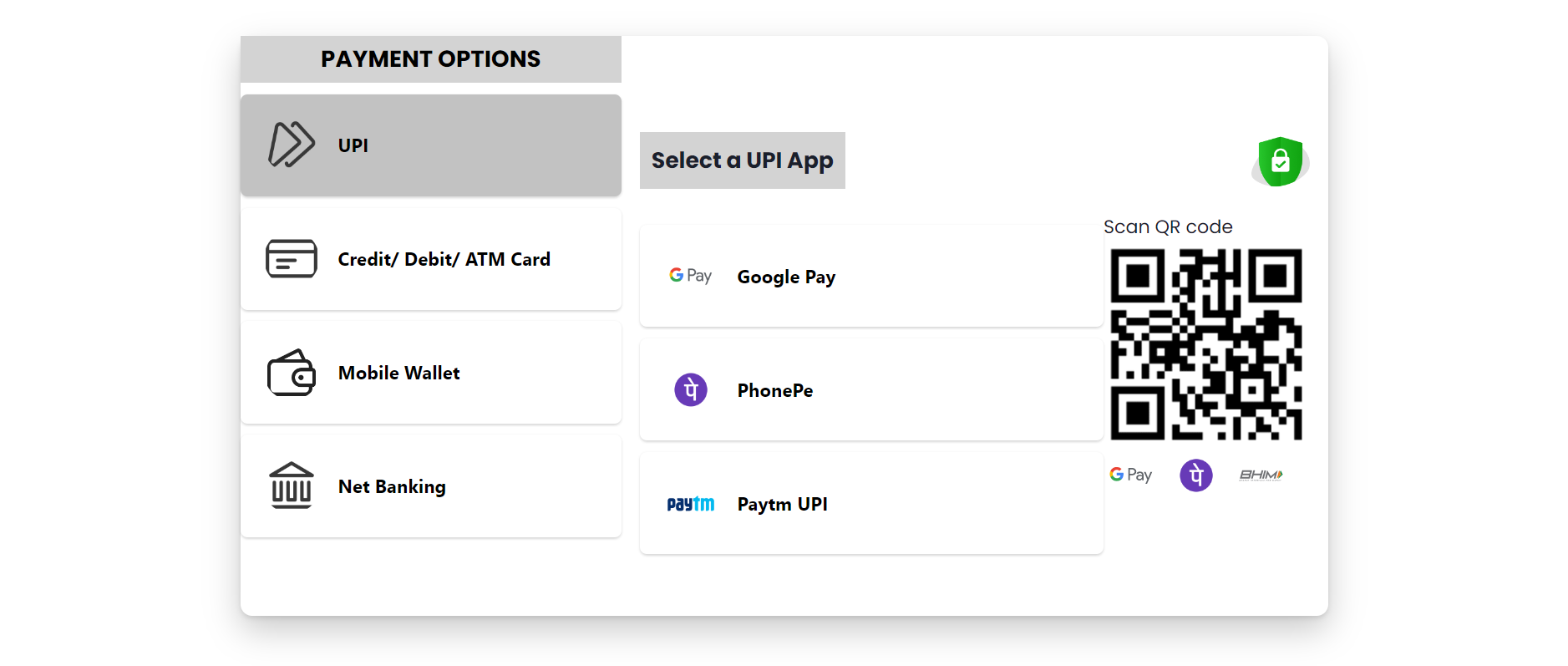1568x666 pixels.
Task: Click the BHIM logo under QR code
Action: click(1261, 475)
